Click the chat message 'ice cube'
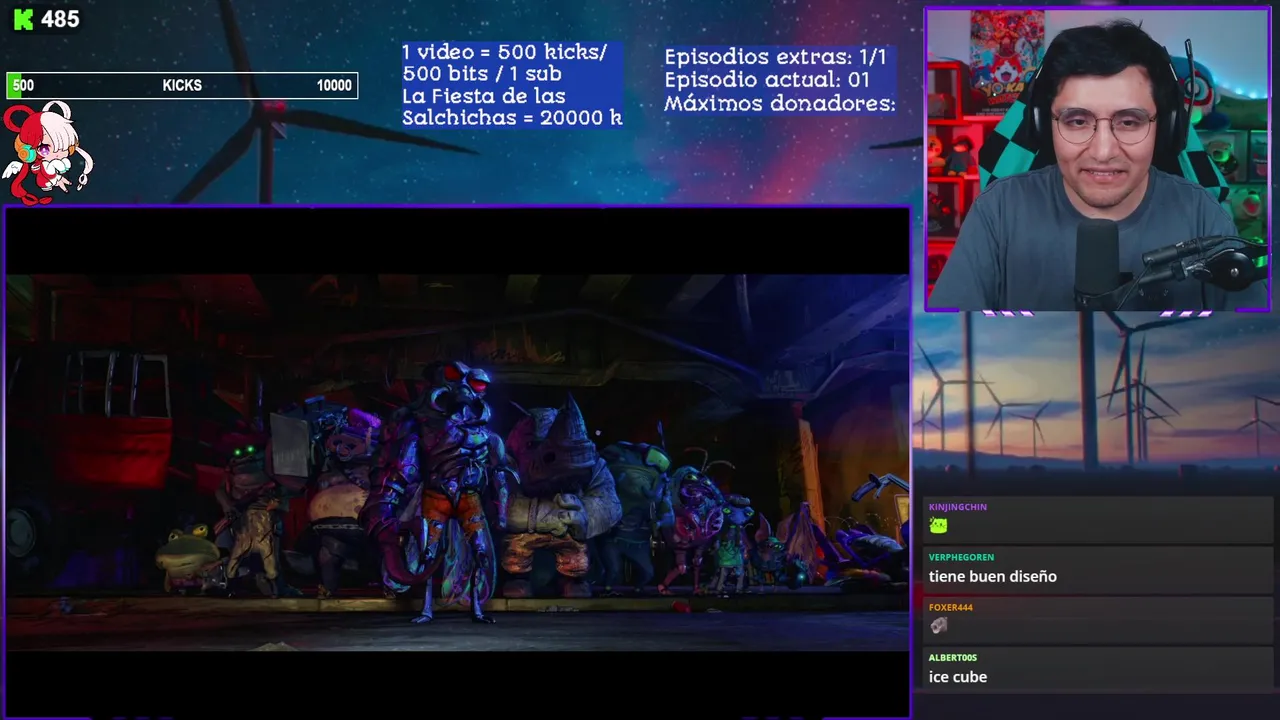The width and height of the screenshot is (1280, 720). coord(958,677)
